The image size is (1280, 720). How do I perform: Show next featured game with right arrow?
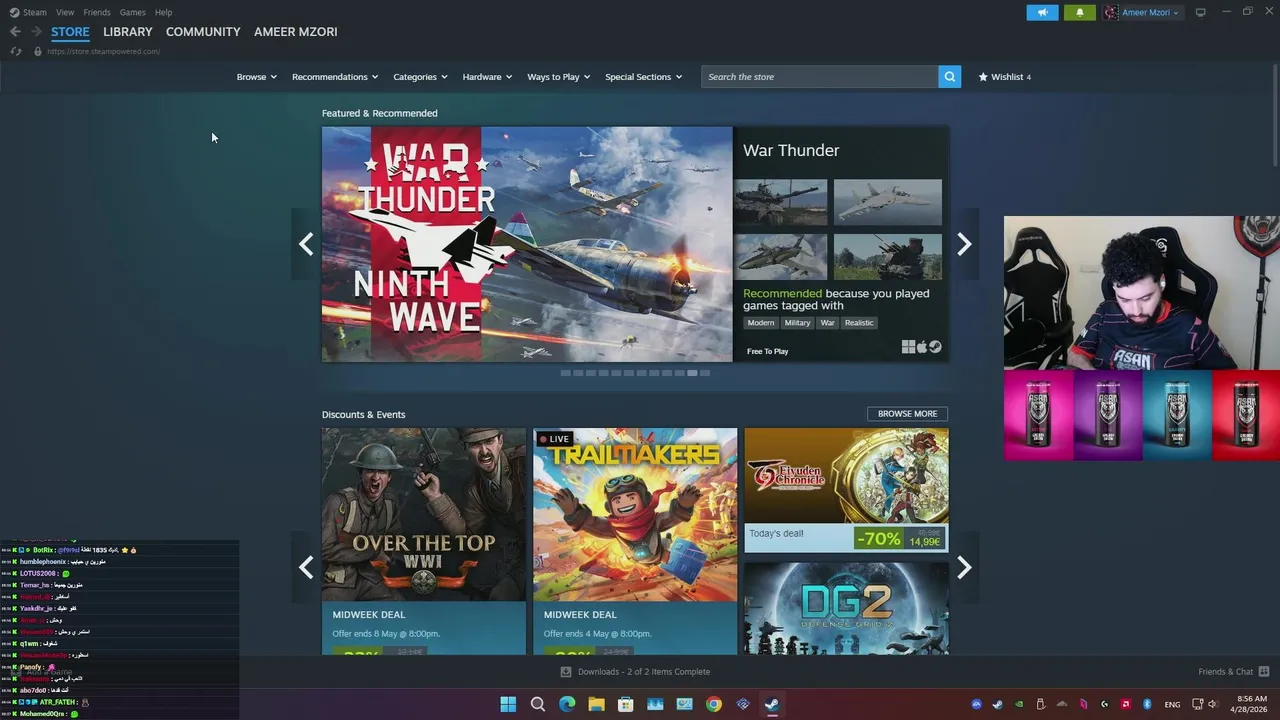coord(964,244)
